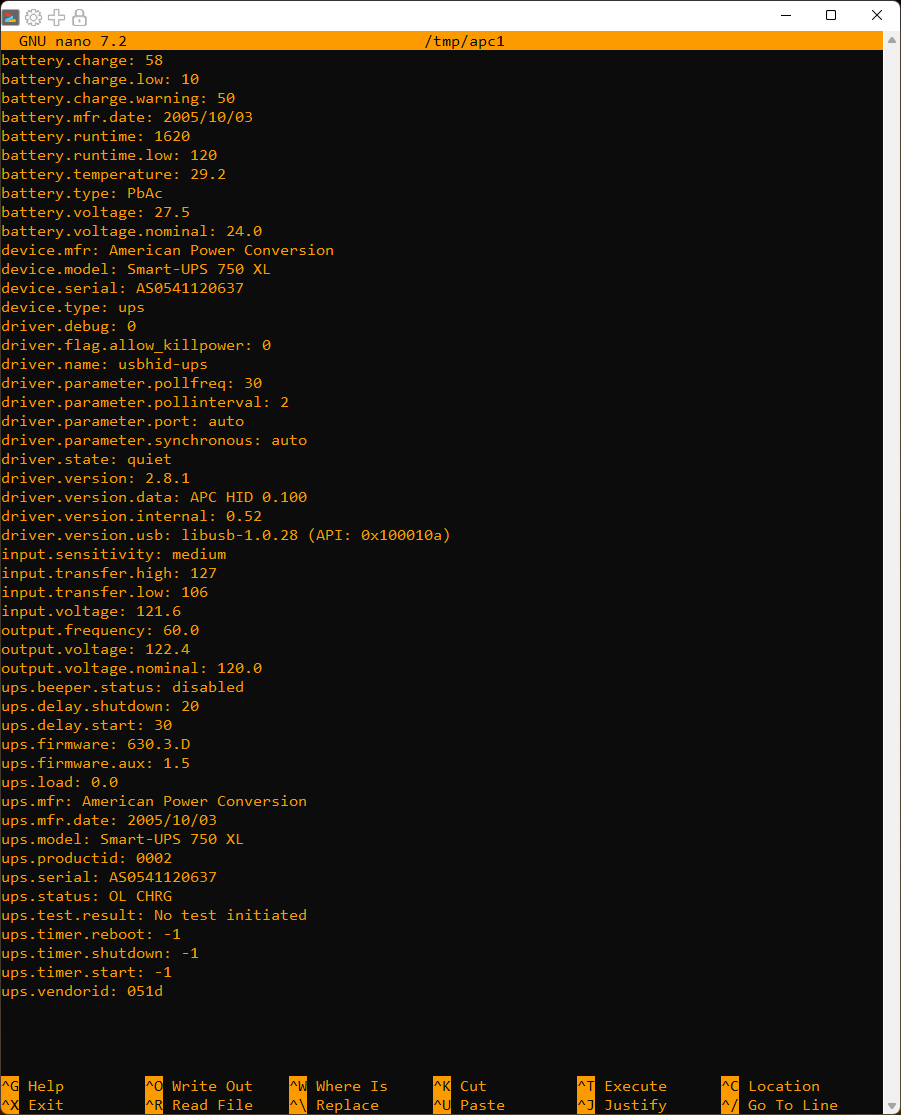Click the device.serial AS0541120637 line
The height and width of the screenshot is (1115, 901).
tap(122, 288)
